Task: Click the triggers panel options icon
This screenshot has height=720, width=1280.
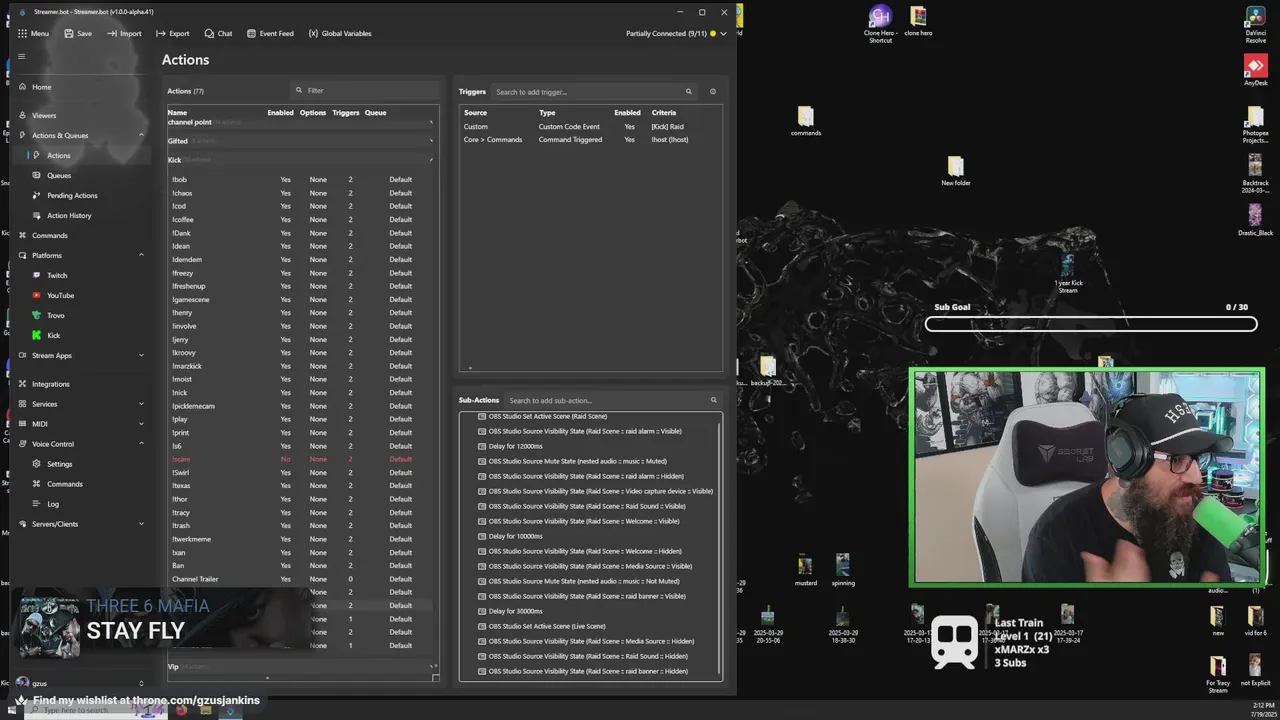Action: click(x=713, y=92)
